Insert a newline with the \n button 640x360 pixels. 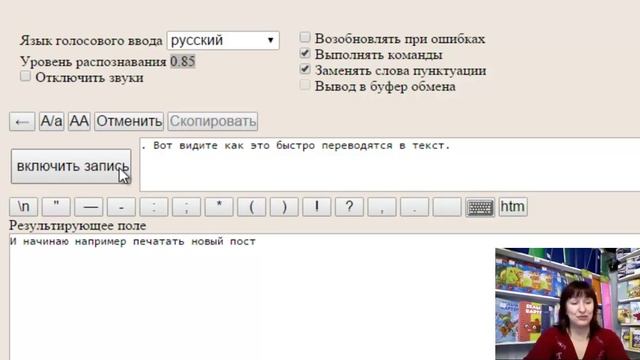tap(24, 207)
